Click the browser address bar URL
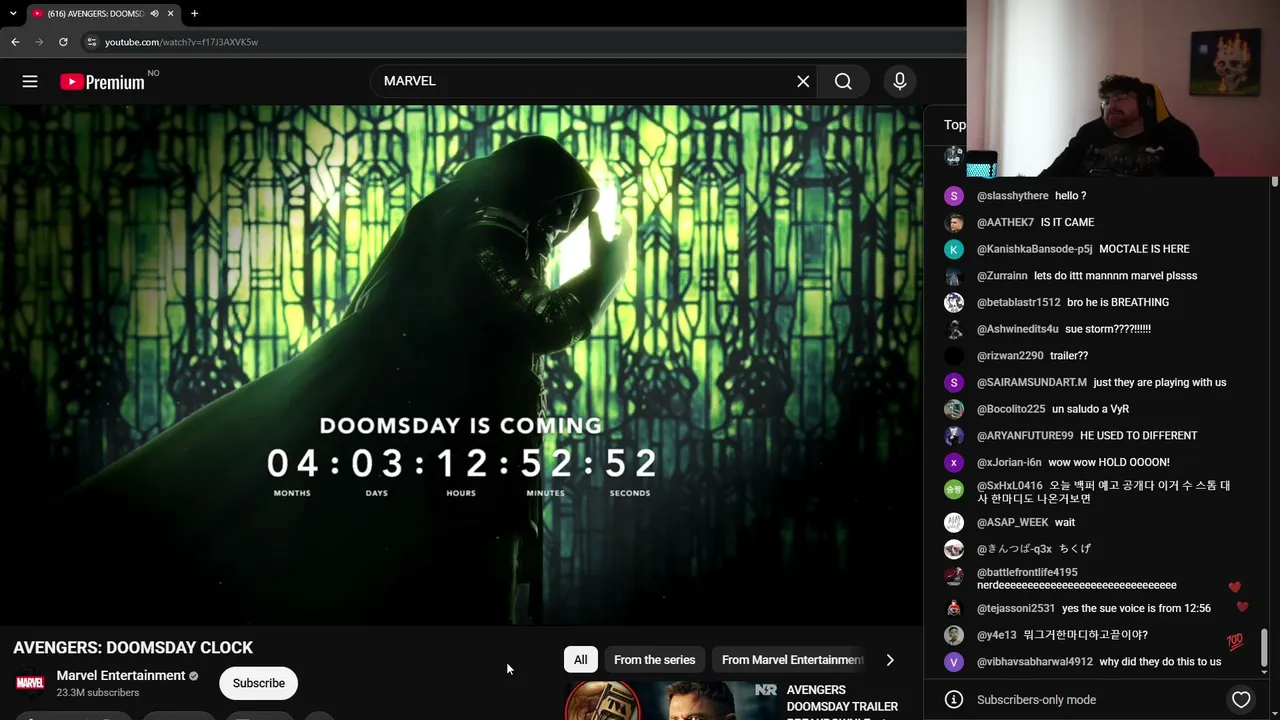 181,42
